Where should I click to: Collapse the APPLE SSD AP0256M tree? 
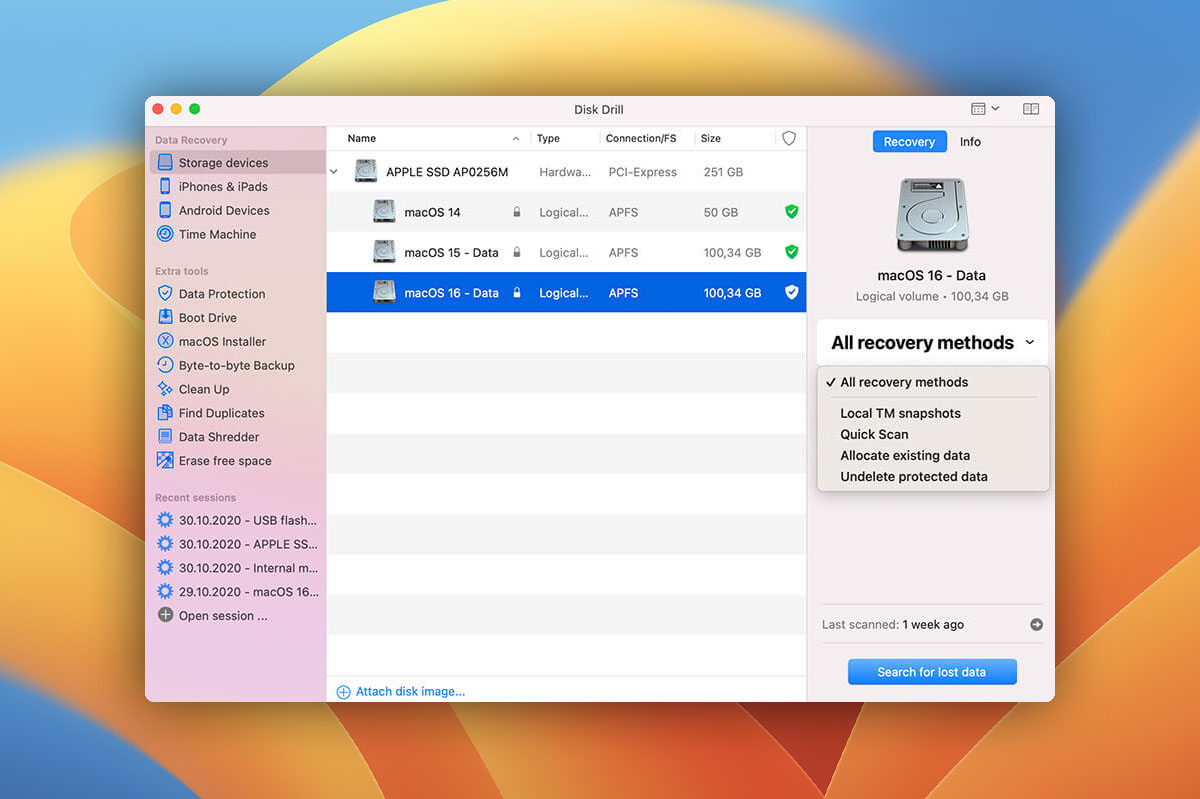pyautogui.click(x=334, y=172)
